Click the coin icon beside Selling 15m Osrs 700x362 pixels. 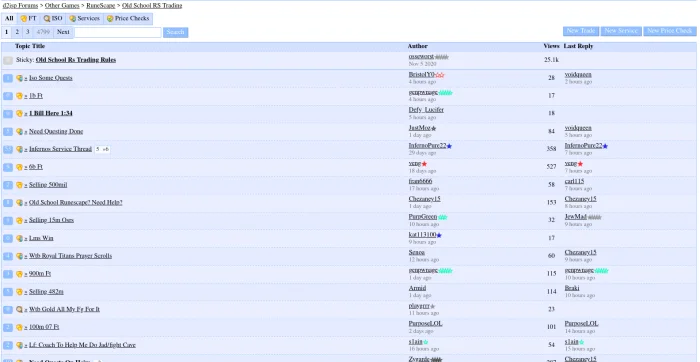[19, 221]
